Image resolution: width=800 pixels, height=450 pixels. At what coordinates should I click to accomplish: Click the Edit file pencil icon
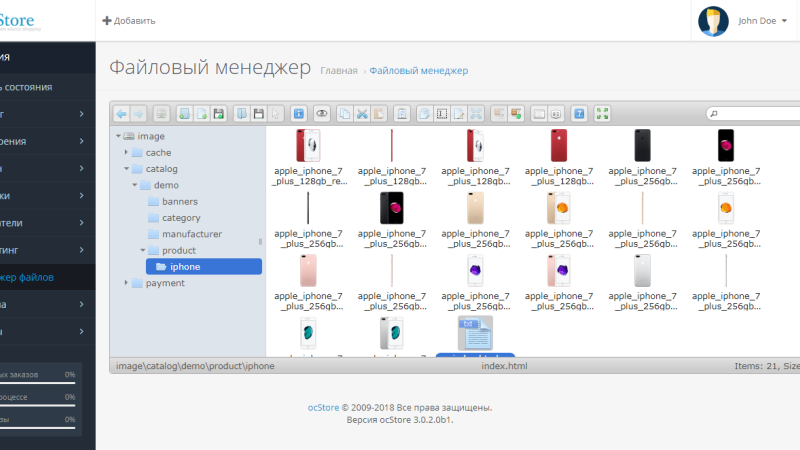pyautogui.click(x=459, y=114)
